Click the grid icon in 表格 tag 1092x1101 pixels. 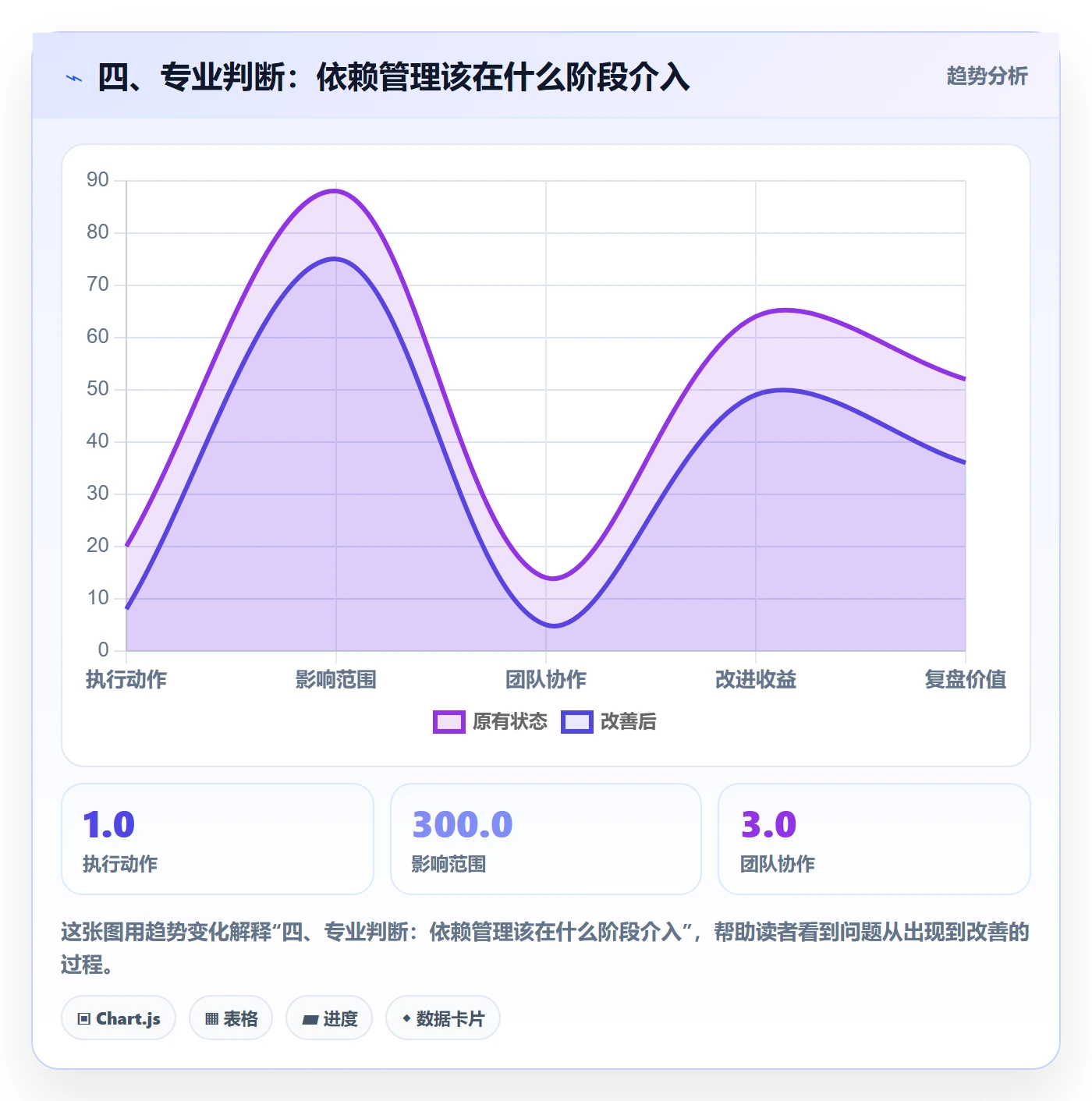[x=211, y=1019]
